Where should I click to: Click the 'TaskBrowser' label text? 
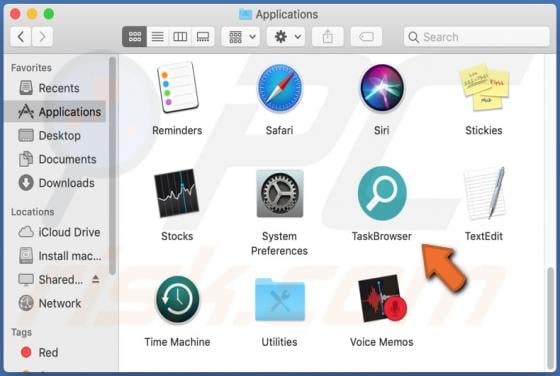tap(382, 236)
